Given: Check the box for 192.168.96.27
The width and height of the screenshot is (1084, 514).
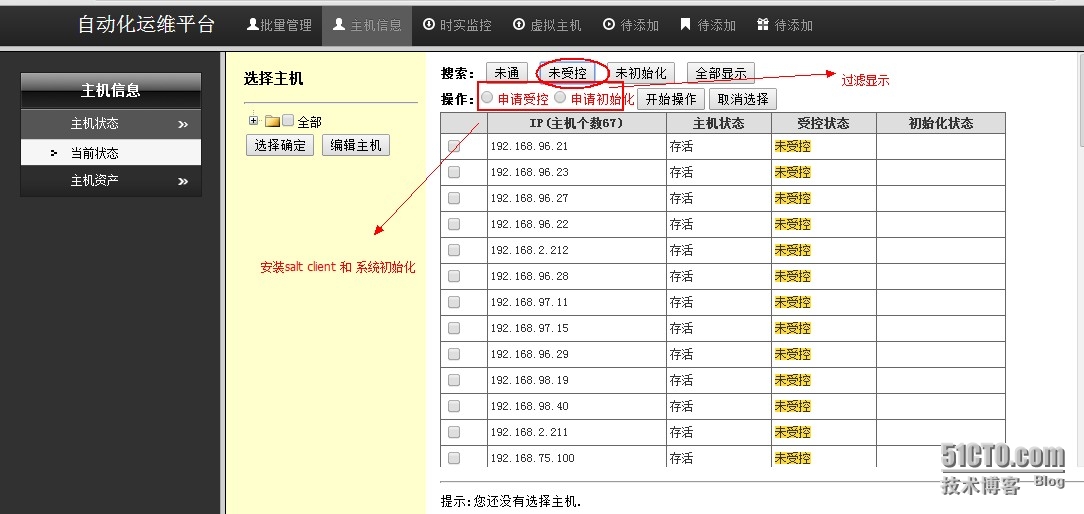Looking at the screenshot, I should [454, 198].
